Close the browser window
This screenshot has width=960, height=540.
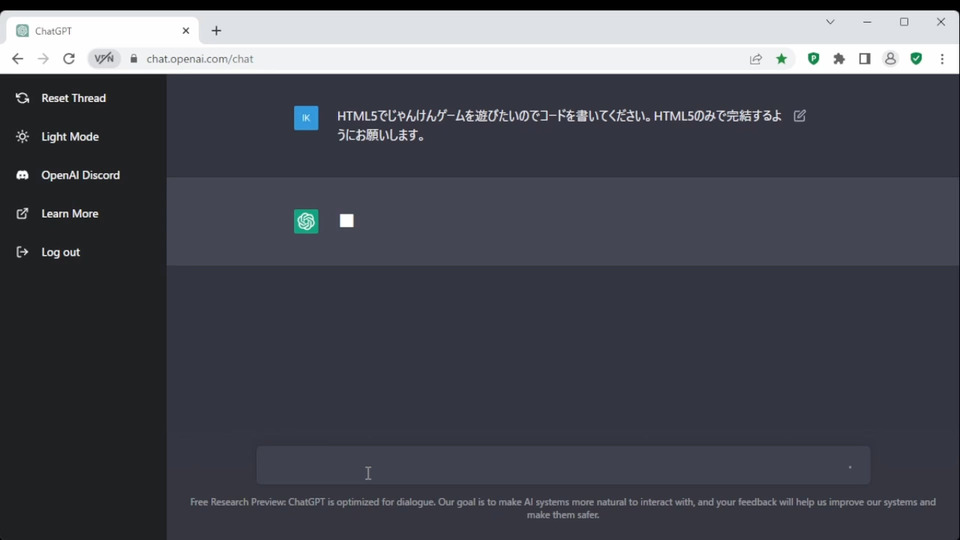click(x=941, y=22)
